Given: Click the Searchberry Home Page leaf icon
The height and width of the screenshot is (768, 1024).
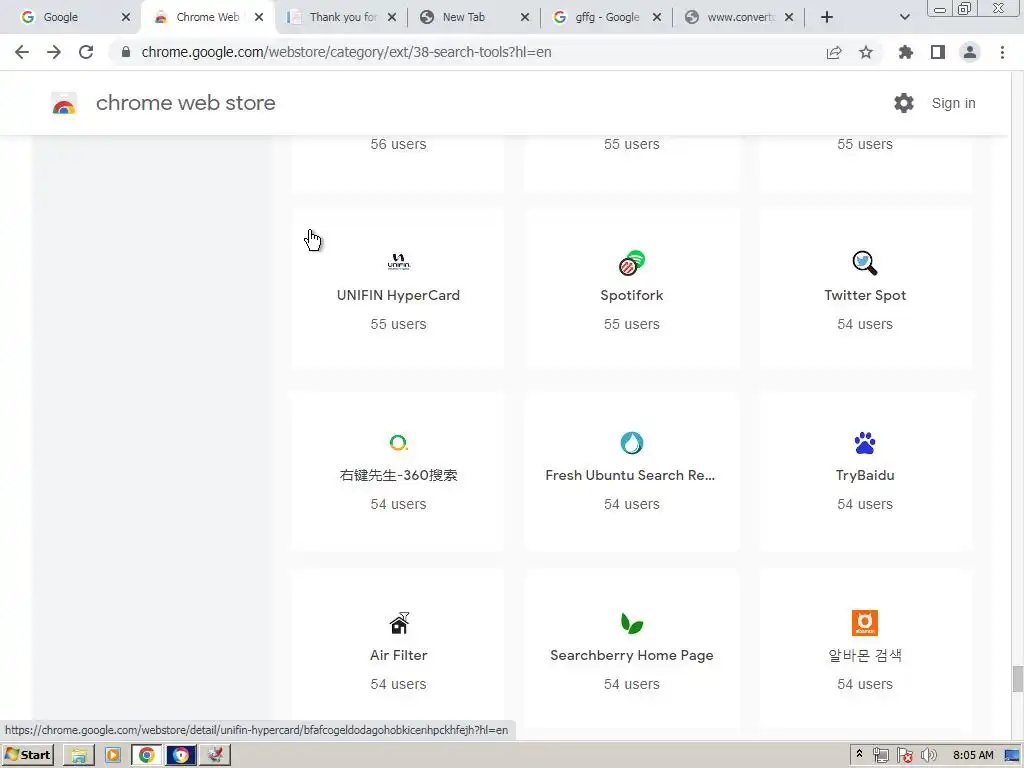Looking at the screenshot, I should (x=632, y=623).
